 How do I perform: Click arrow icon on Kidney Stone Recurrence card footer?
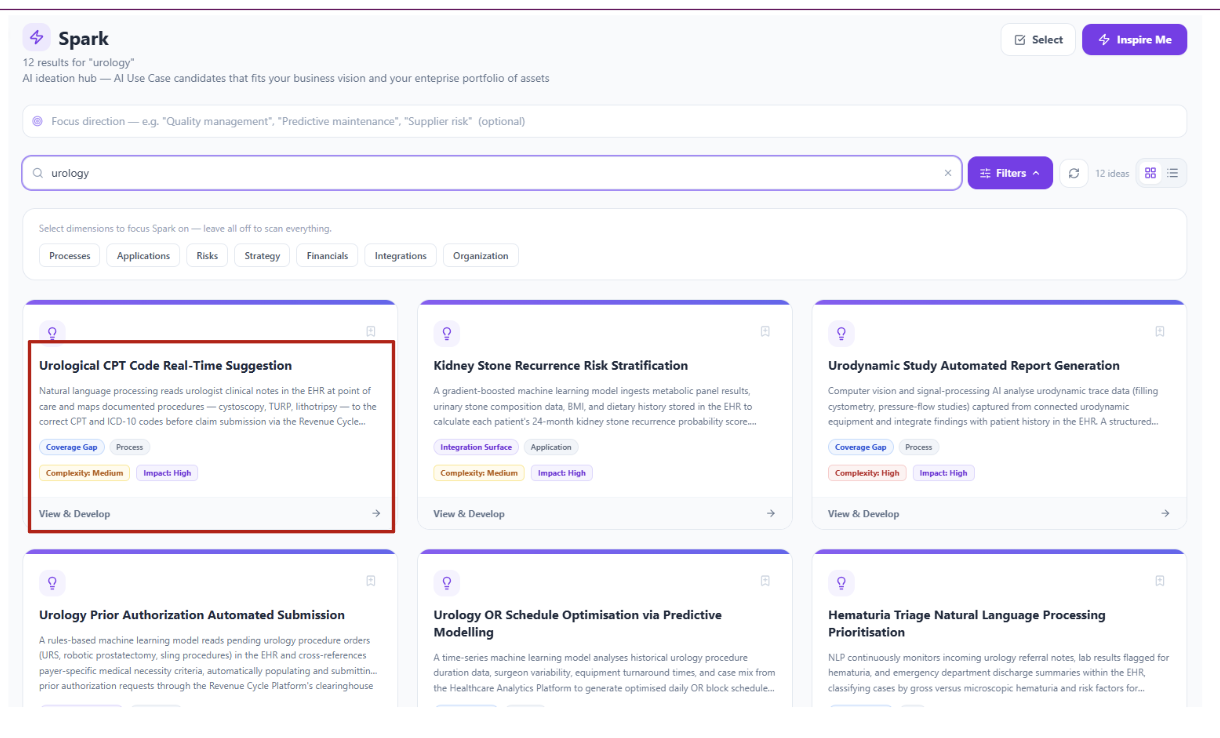771,513
